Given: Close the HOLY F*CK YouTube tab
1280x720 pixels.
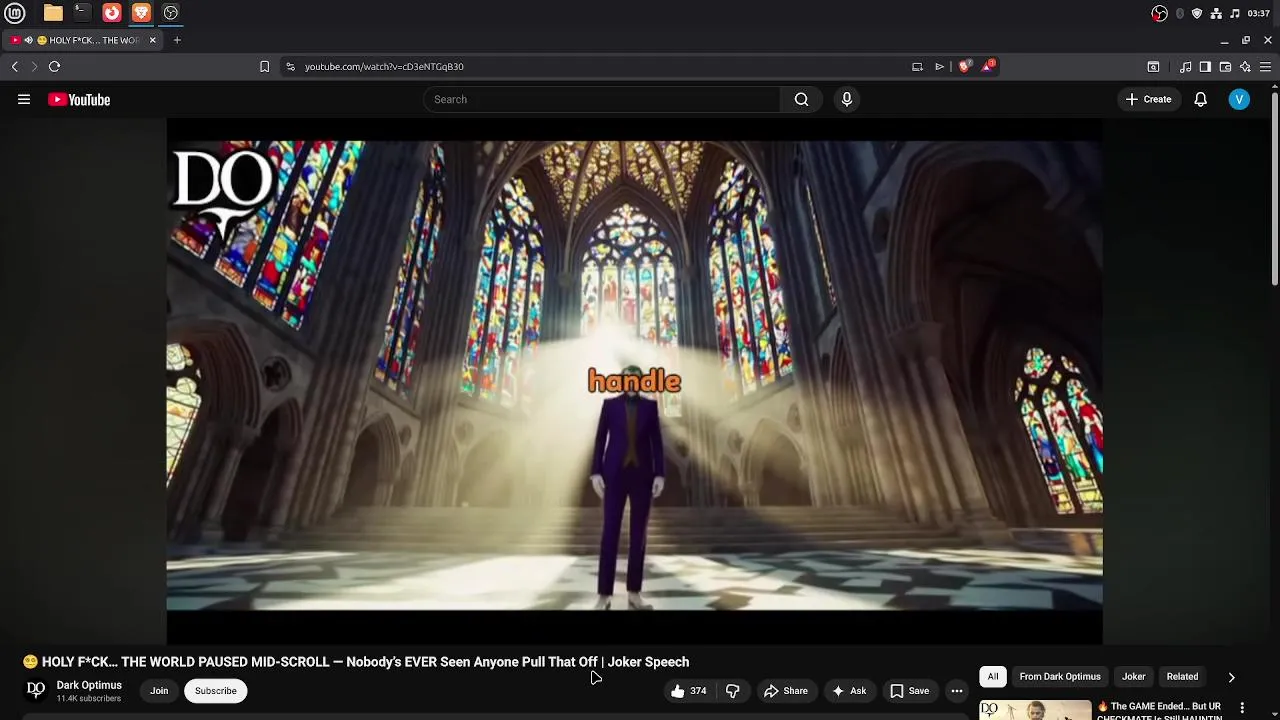Looking at the screenshot, I should pos(152,40).
